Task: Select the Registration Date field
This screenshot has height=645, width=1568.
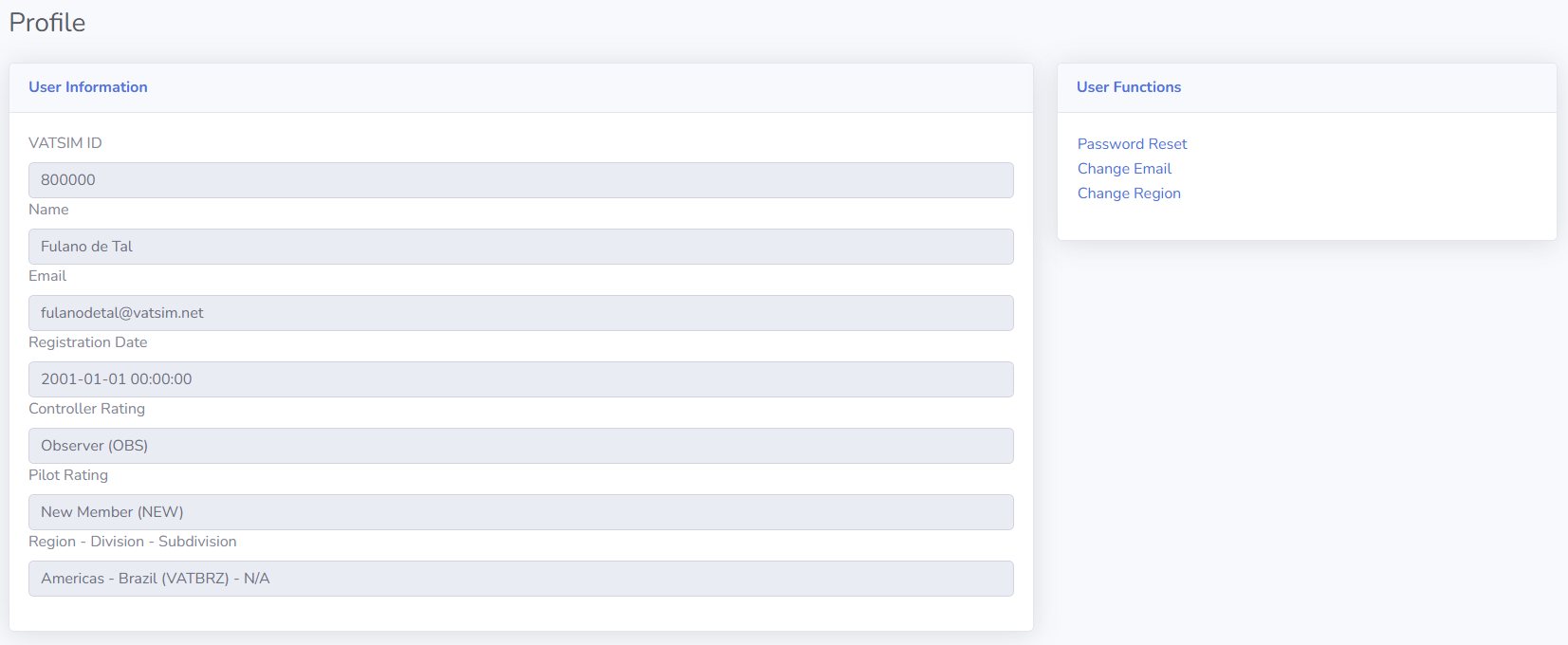Action: point(521,379)
